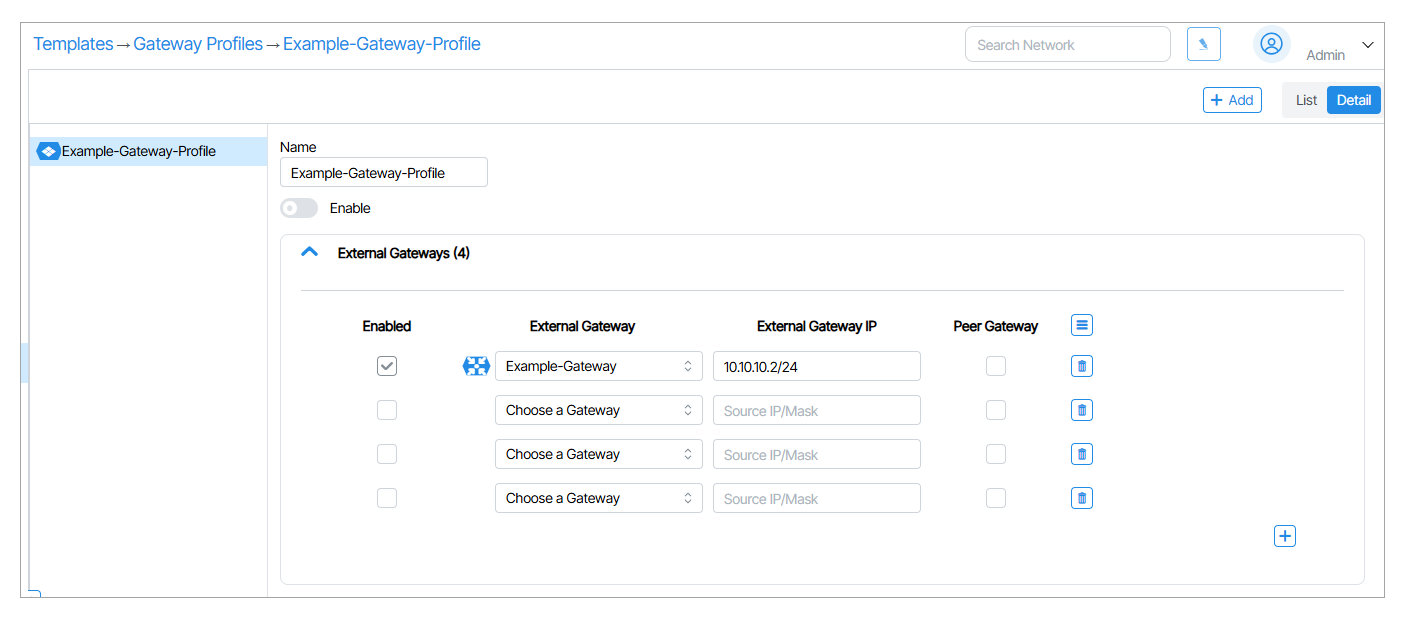Switch to the List view tab
Image resolution: width=1405 pixels, height=624 pixels.
[1306, 100]
